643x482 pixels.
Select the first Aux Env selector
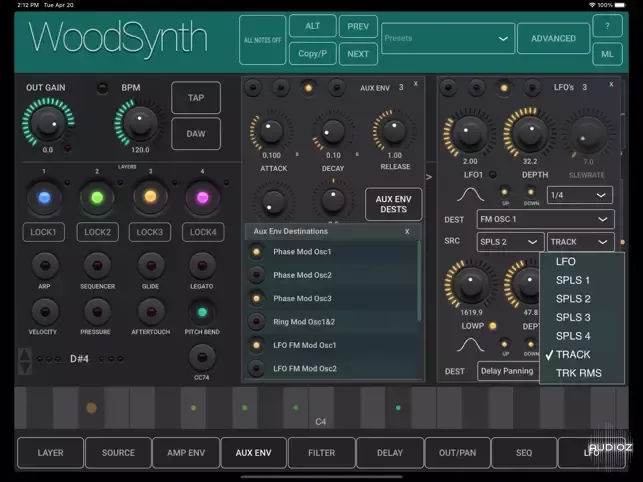pyautogui.click(x=253, y=88)
